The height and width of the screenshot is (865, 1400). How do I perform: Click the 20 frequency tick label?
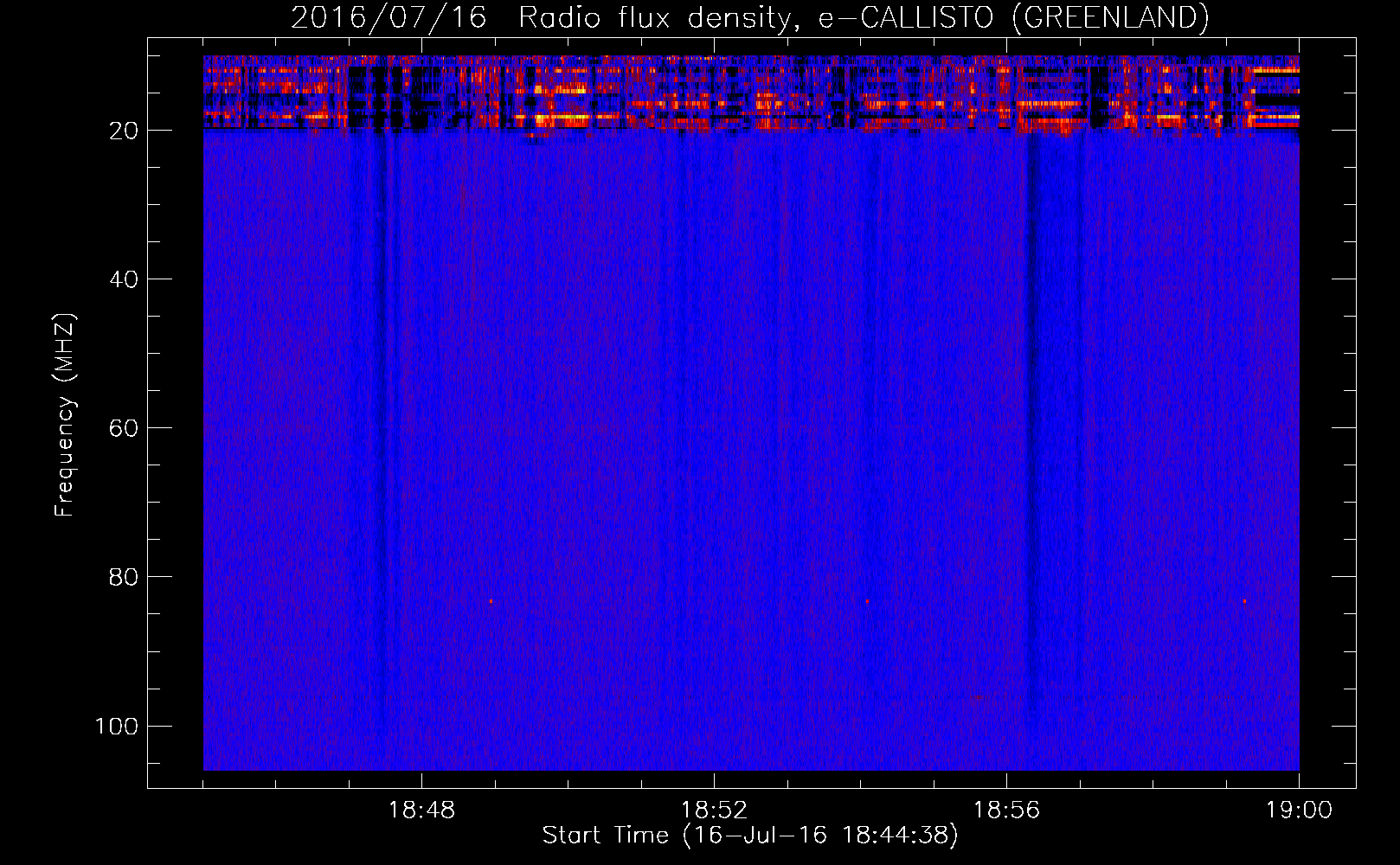[124, 131]
